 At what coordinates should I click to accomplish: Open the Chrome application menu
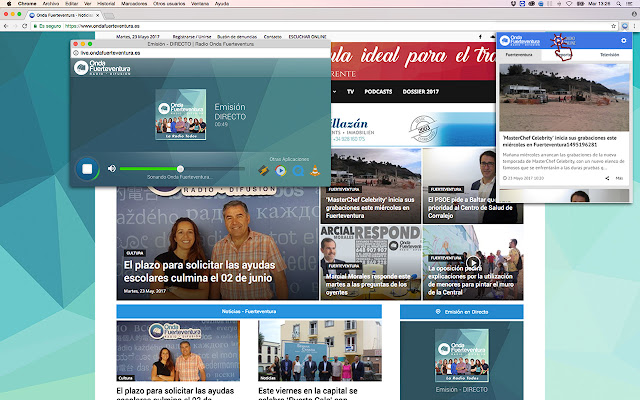point(27,3)
